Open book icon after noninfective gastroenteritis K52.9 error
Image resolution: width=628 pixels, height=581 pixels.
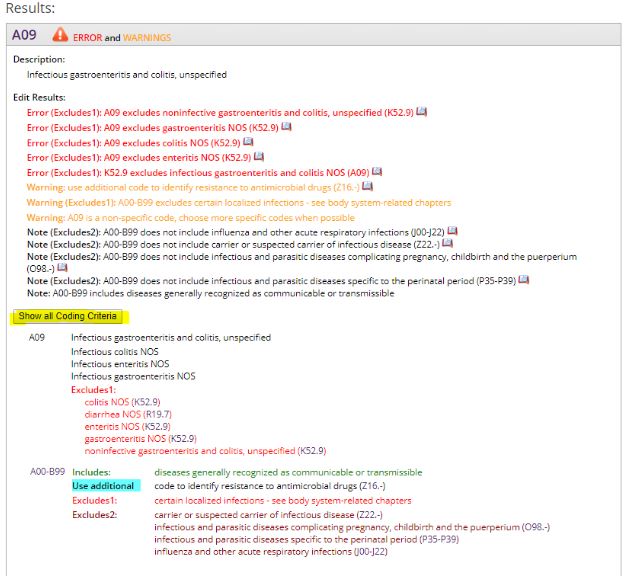point(421,111)
